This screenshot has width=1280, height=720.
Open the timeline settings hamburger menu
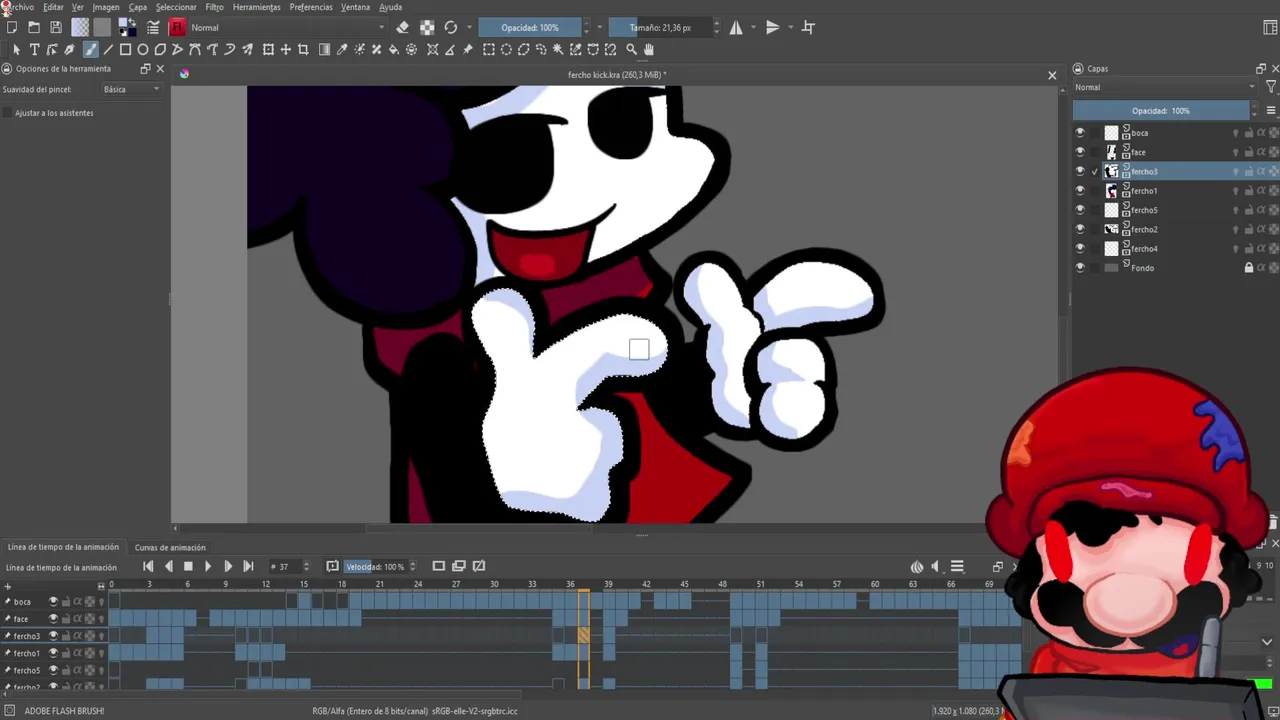[x=957, y=567]
